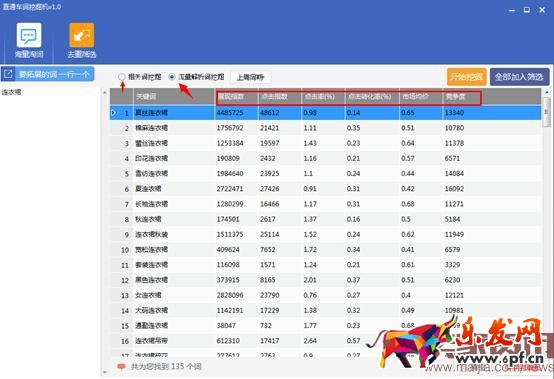Open the 上周同期 period dropdown

point(251,77)
